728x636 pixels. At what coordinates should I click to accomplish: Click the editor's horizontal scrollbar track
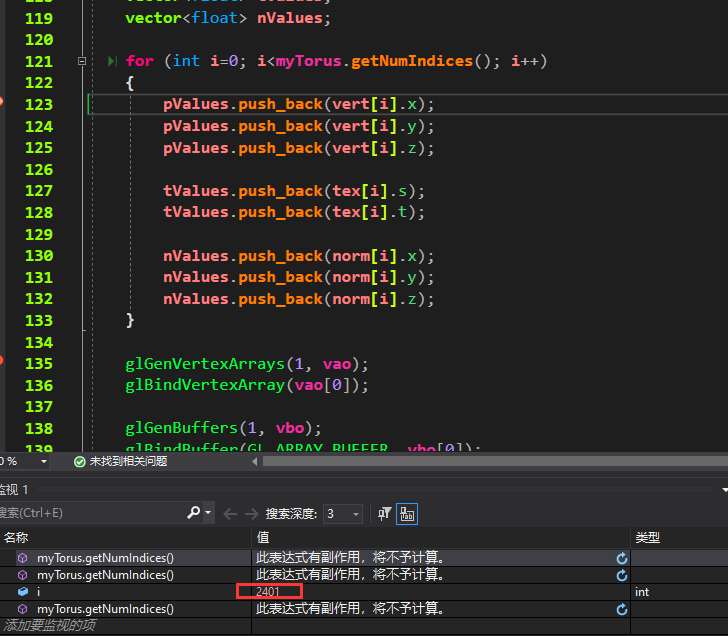point(495,461)
